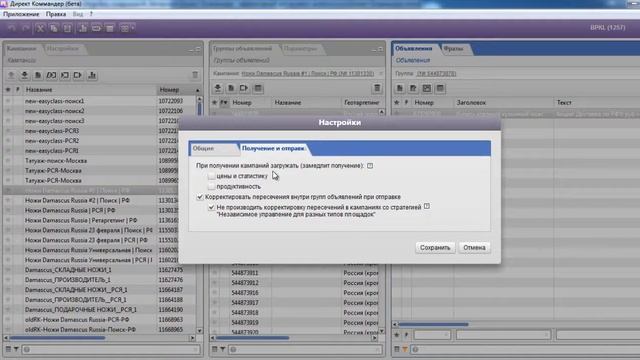Screen dimensions: 640x360
Task: Click 'Название' column header in campaigns table
Action: pyautogui.click(x=39, y=90)
